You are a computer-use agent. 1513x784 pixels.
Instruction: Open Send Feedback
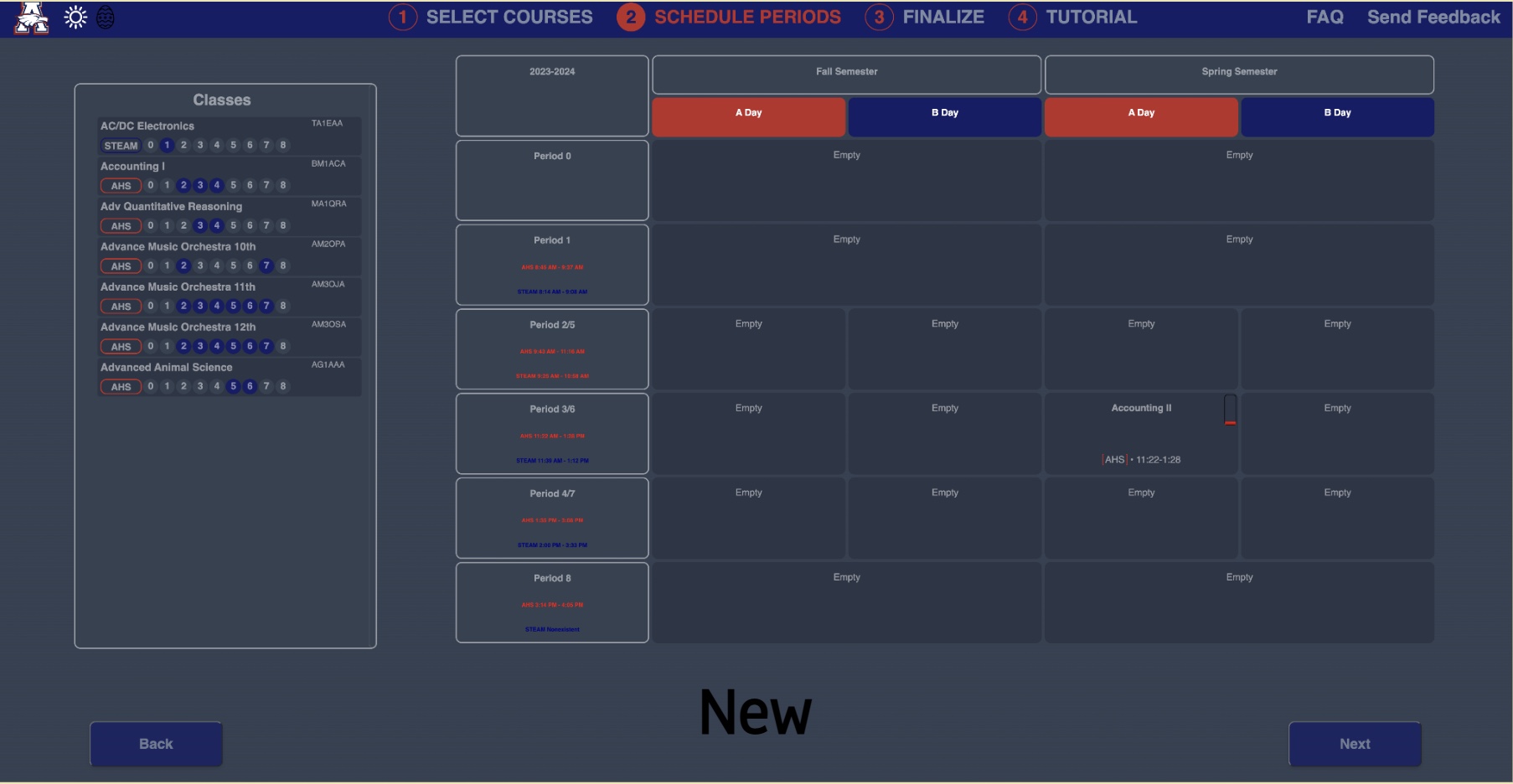(x=1433, y=18)
